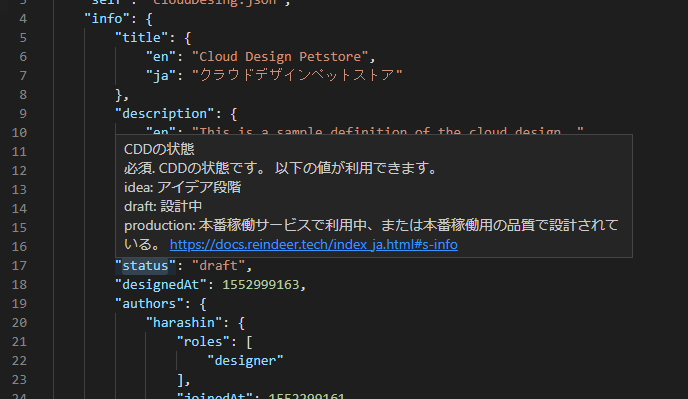Click the closing brace on line 8

click(x=118, y=95)
